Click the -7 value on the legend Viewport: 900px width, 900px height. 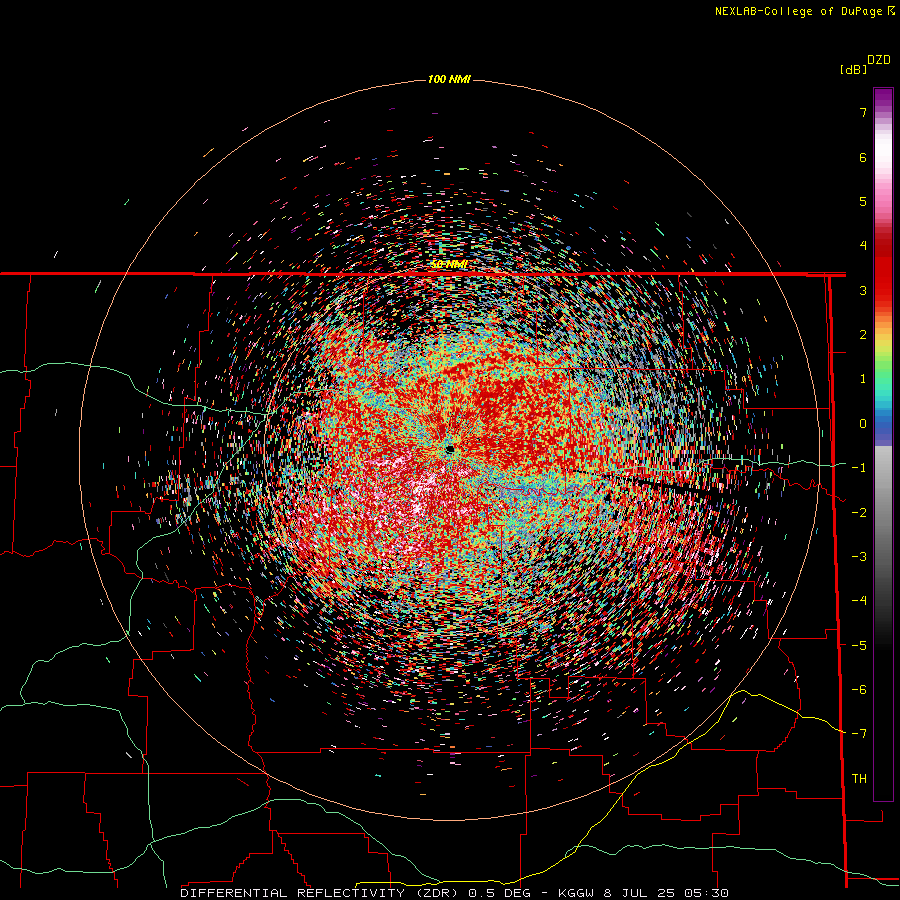[859, 734]
